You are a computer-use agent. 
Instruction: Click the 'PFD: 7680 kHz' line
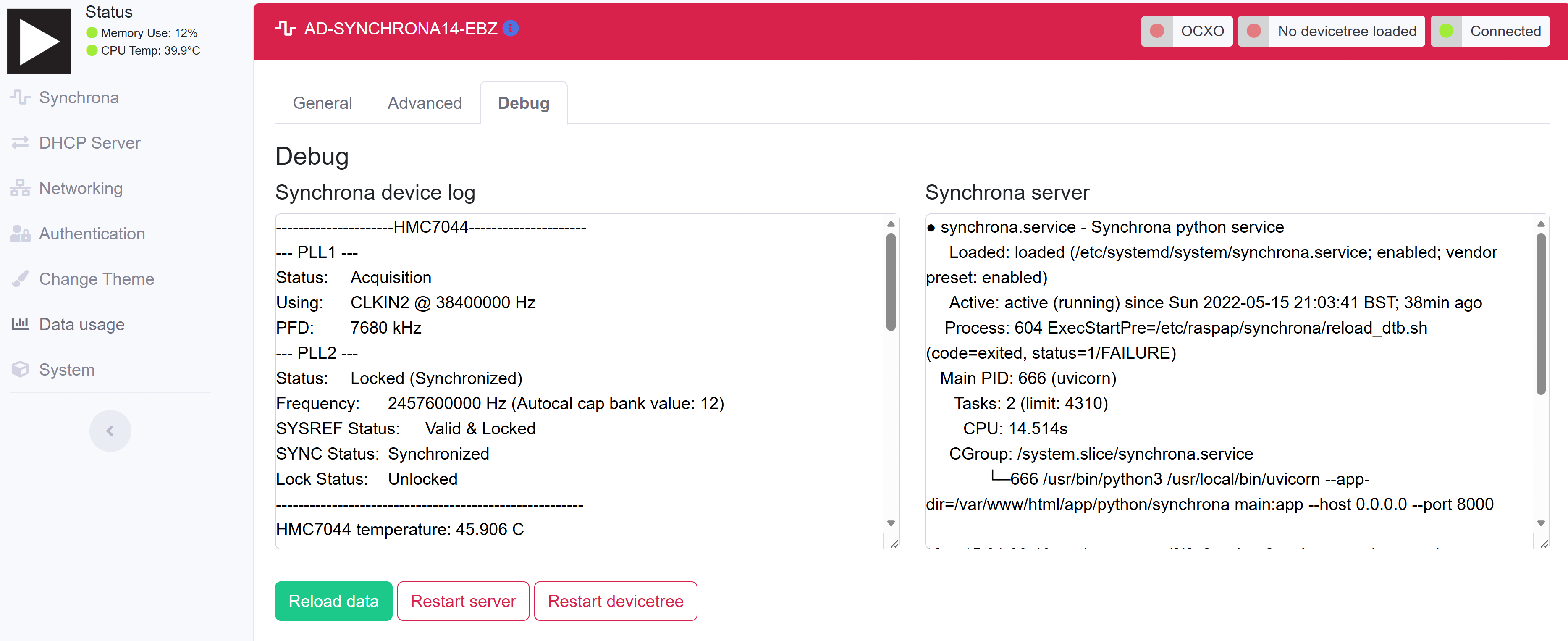click(x=349, y=328)
